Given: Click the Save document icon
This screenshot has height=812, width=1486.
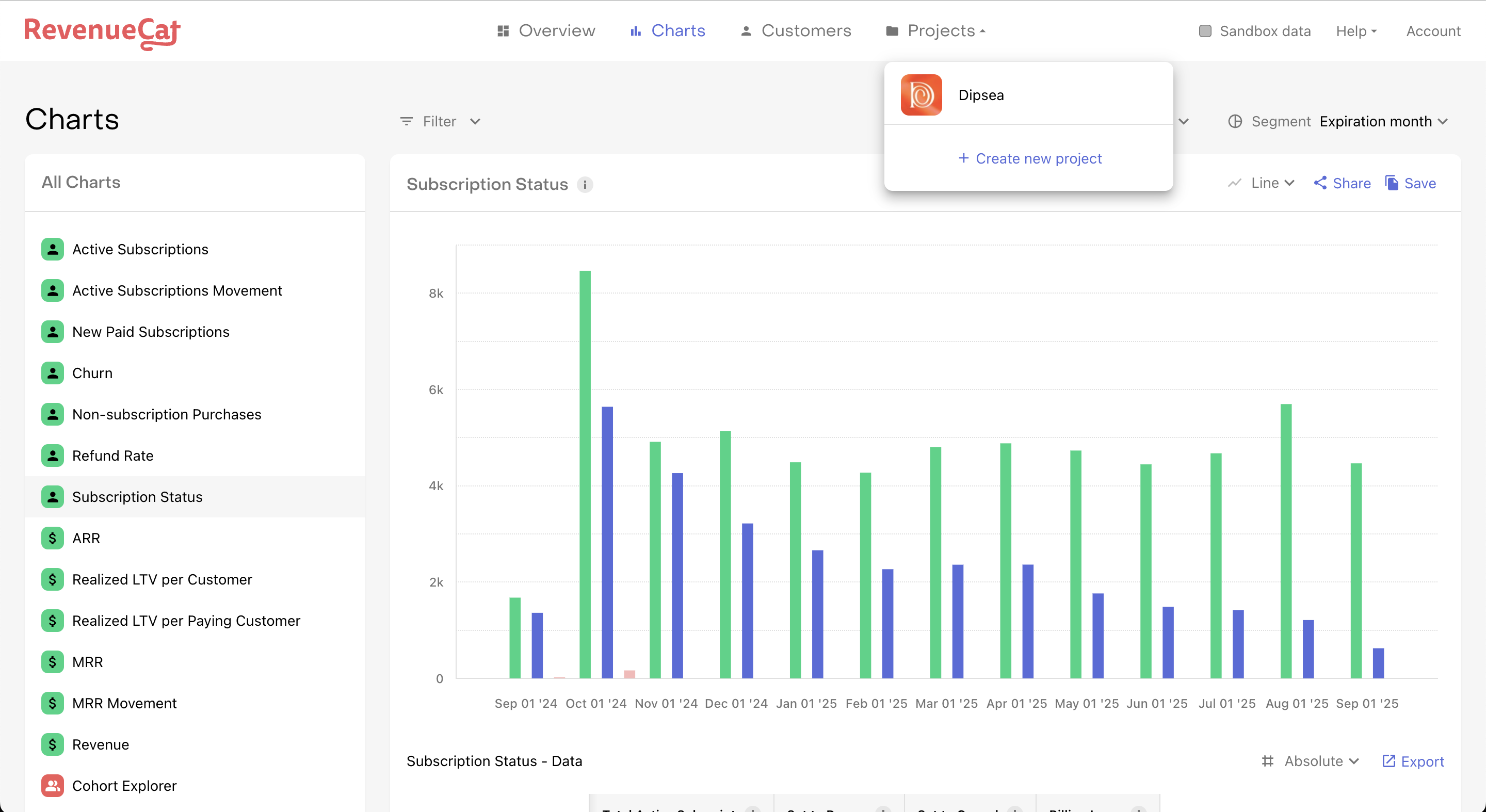Looking at the screenshot, I should pyautogui.click(x=1392, y=183).
